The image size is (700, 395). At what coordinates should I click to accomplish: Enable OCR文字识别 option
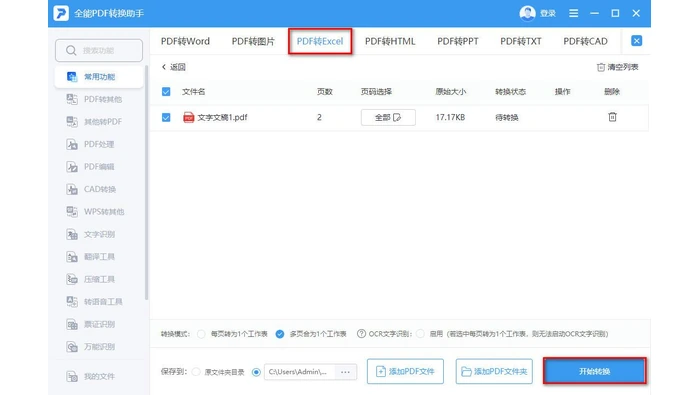[x=420, y=334]
